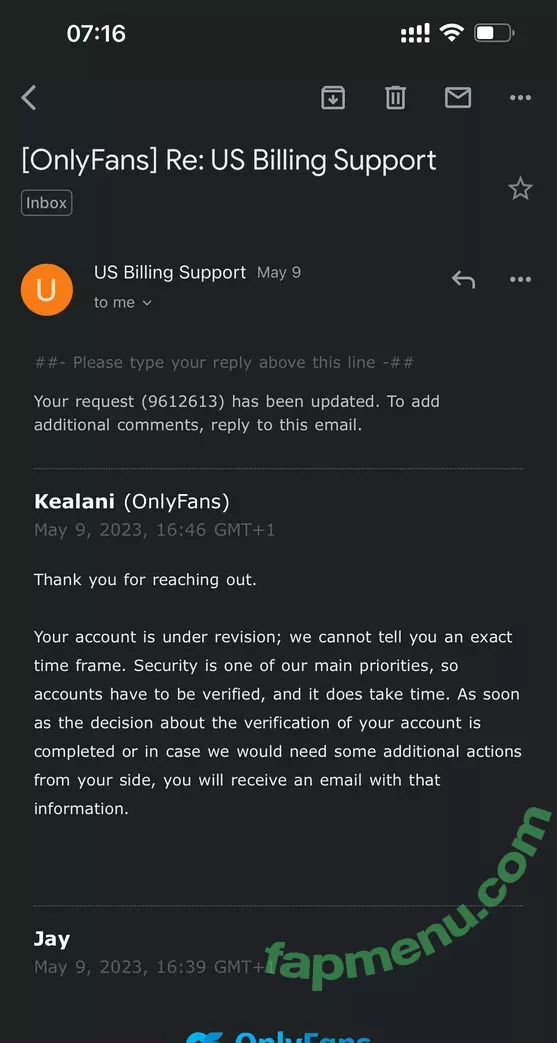Screen dimensions: 557x1043
Task: Tap the Inbox label tag
Action: (47, 203)
